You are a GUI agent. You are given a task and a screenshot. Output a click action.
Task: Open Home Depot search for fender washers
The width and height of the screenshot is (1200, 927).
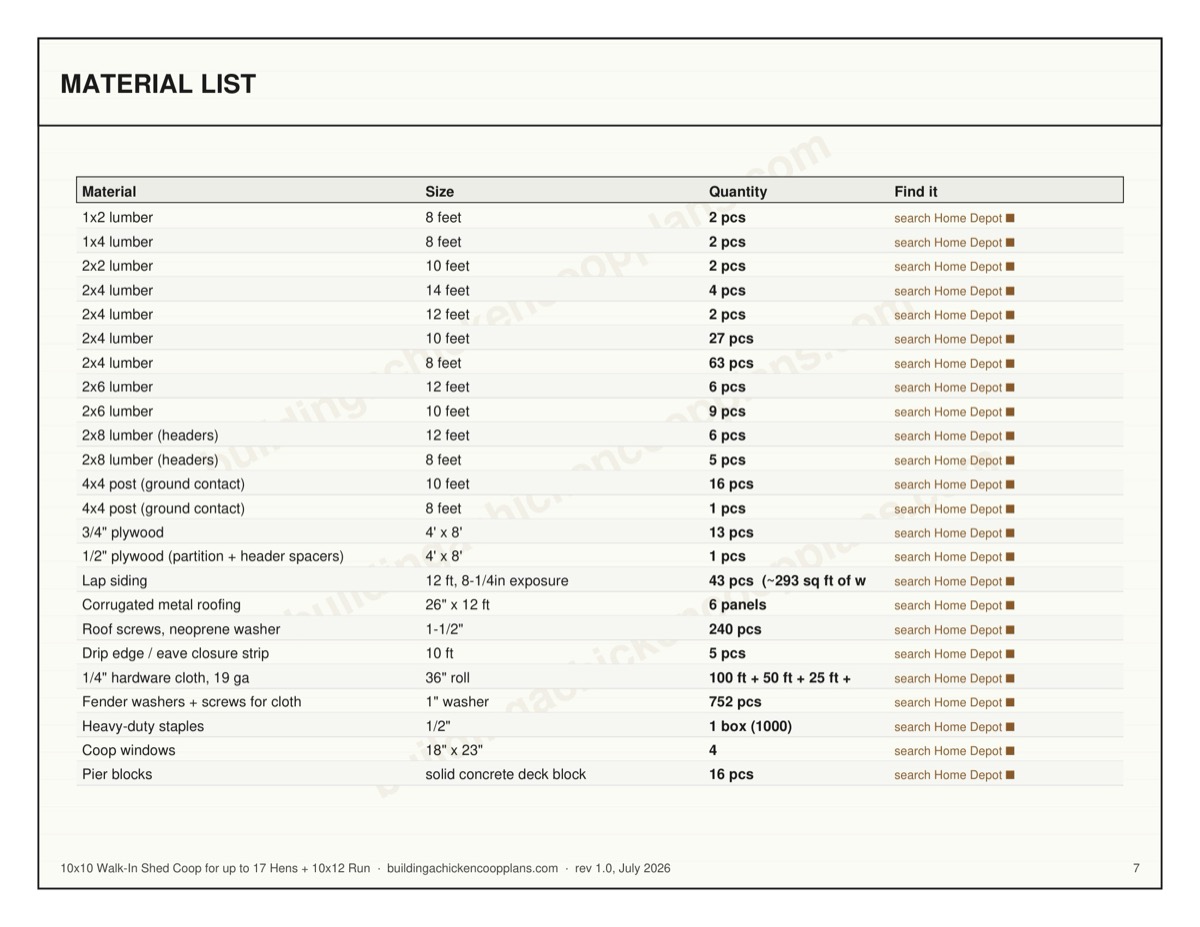pyautogui.click(x=948, y=702)
